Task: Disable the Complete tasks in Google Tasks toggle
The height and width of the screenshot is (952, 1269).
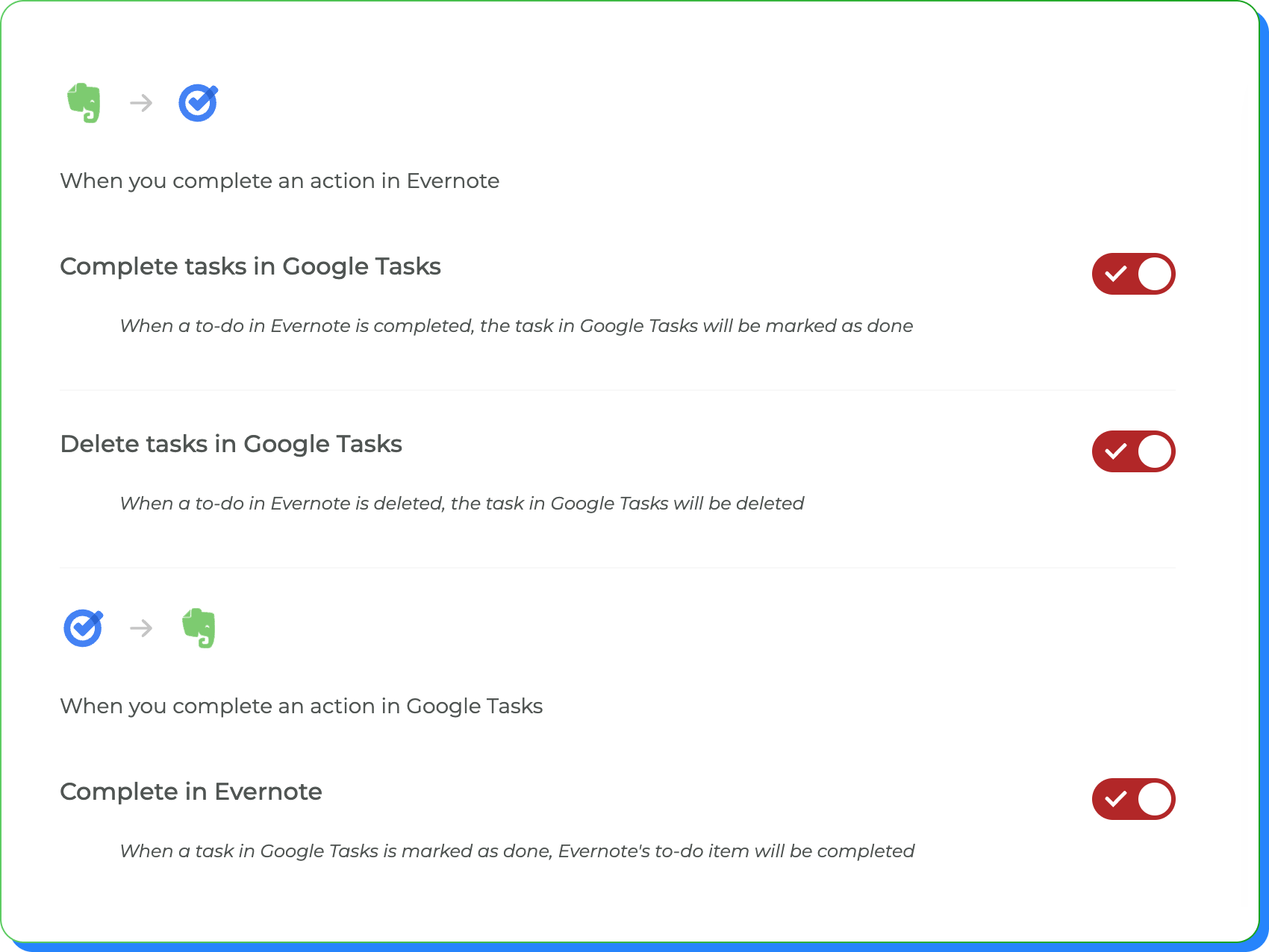Action: [1133, 274]
